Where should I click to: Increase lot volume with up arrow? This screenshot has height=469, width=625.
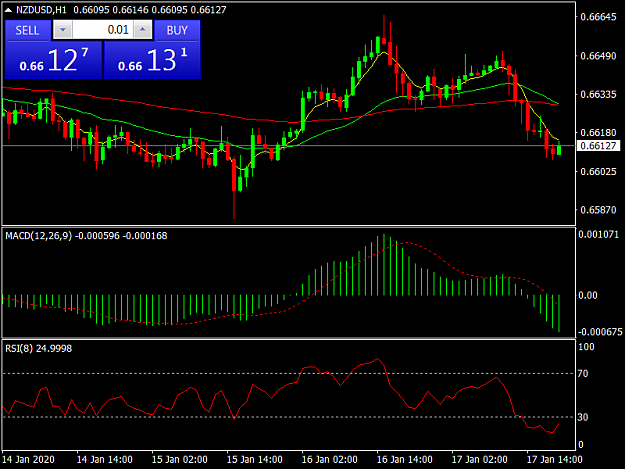[x=143, y=30]
